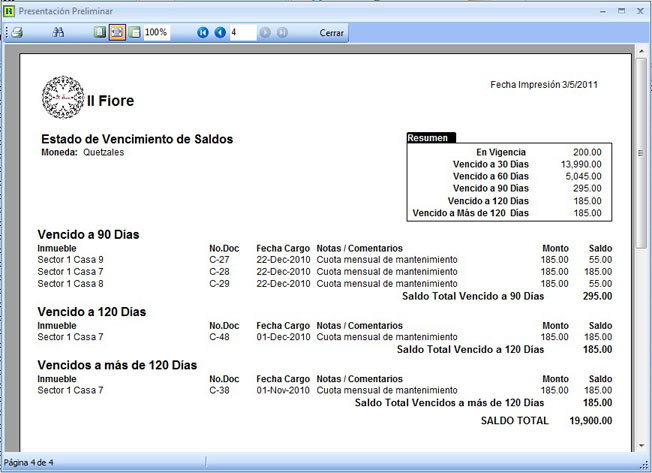Image resolution: width=652 pixels, height=473 pixels.
Task: Go to the previous page
Action: coord(220,32)
